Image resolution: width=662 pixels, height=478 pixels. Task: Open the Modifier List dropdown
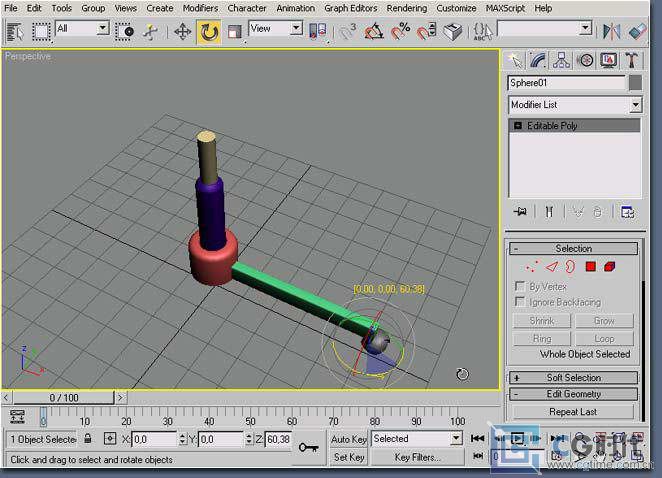click(x=635, y=105)
